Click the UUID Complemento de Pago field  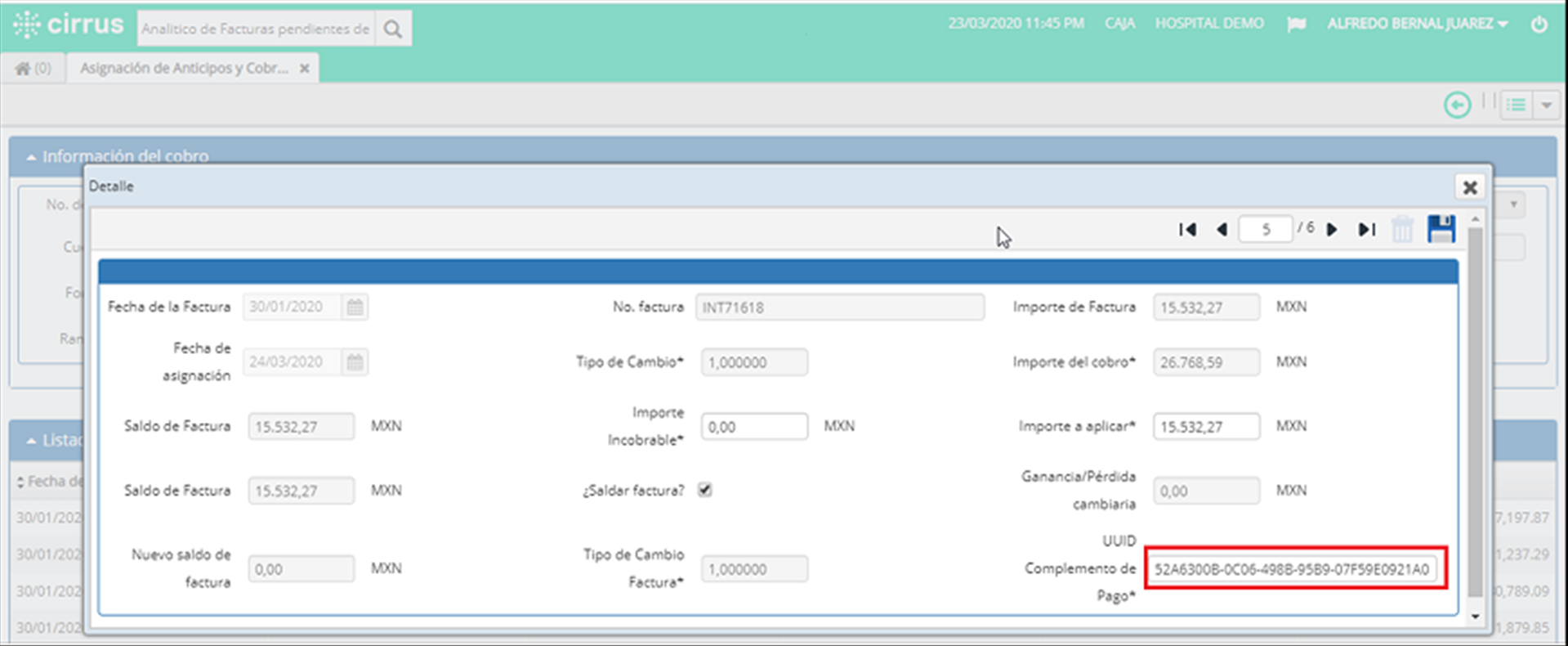coord(1292,569)
